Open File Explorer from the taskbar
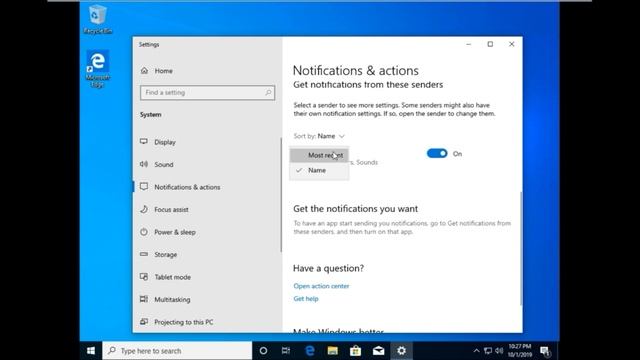The height and width of the screenshot is (360, 640). (333, 351)
